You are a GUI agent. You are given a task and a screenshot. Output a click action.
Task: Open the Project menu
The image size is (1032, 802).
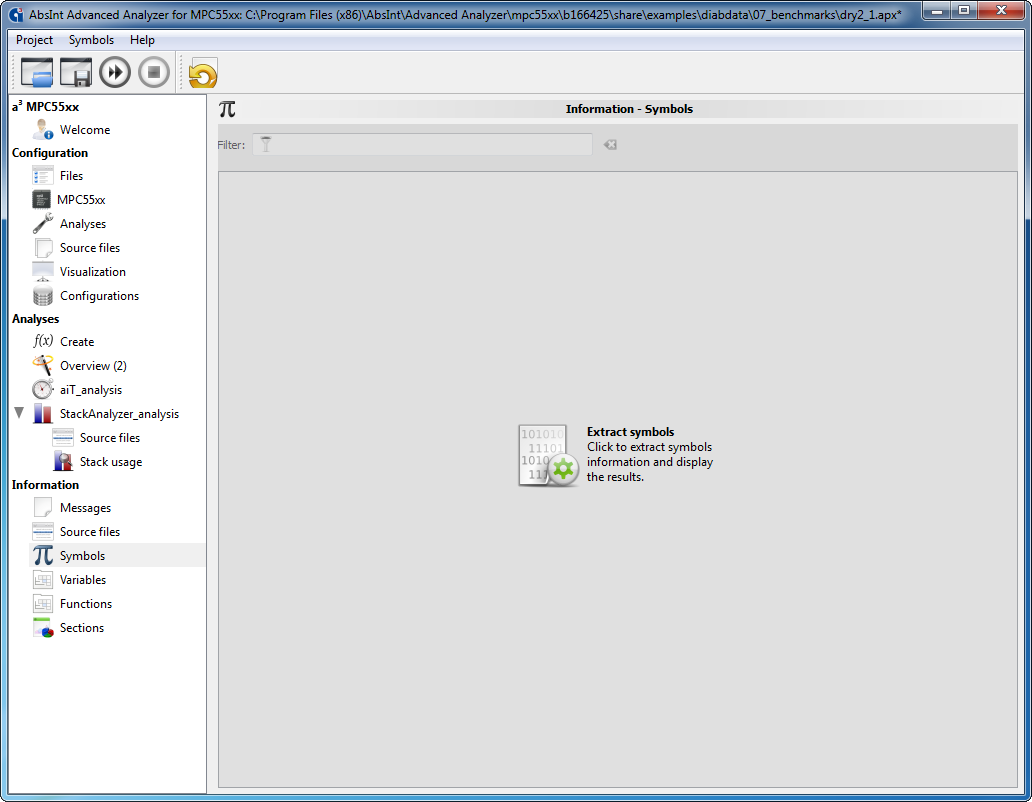[x=34, y=40]
